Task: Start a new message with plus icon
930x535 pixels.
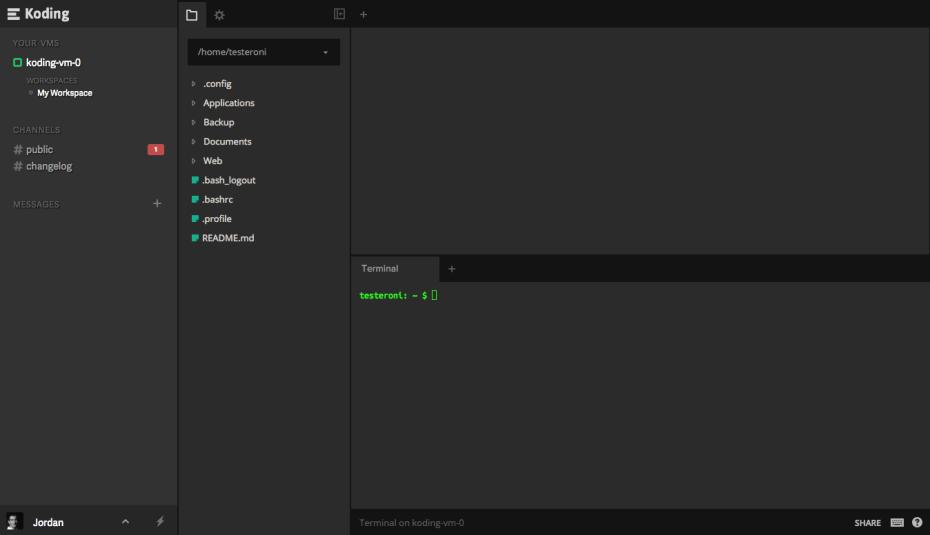Action: click(x=157, y=203)
